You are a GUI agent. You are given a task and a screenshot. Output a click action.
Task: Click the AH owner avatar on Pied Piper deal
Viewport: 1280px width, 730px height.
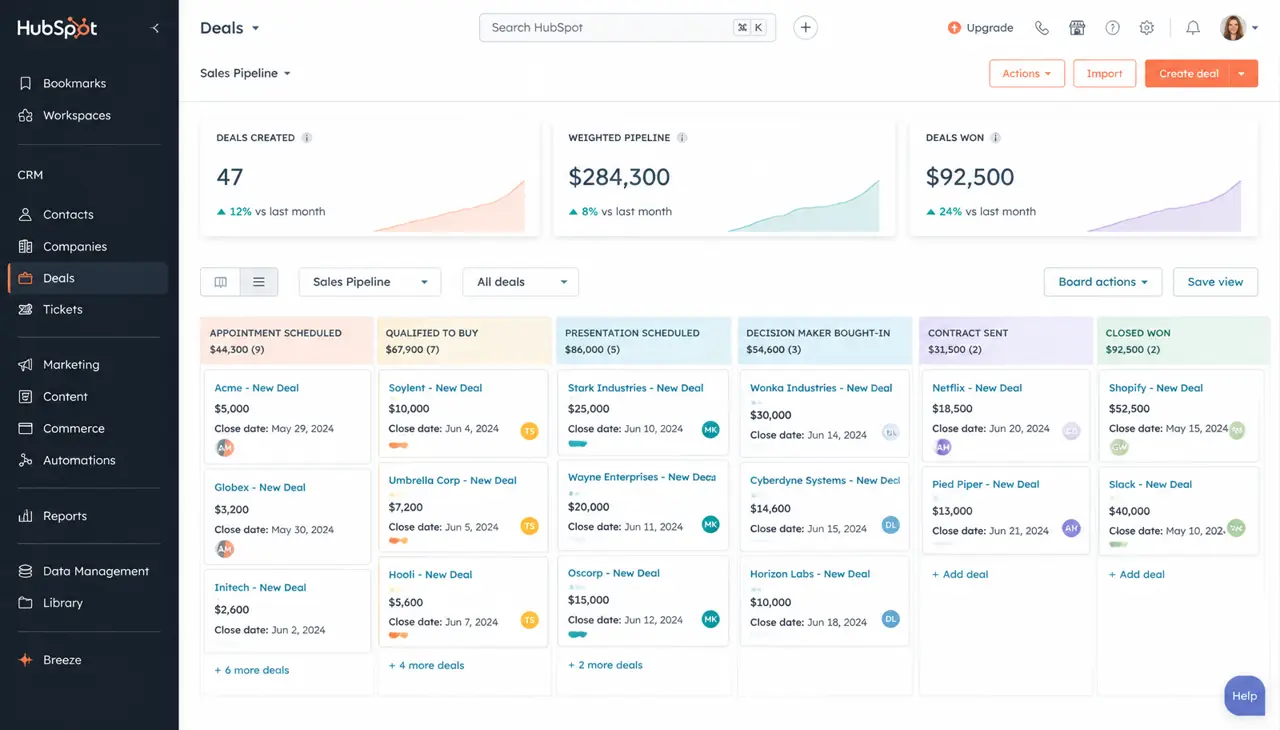[x=1071, y=528]
